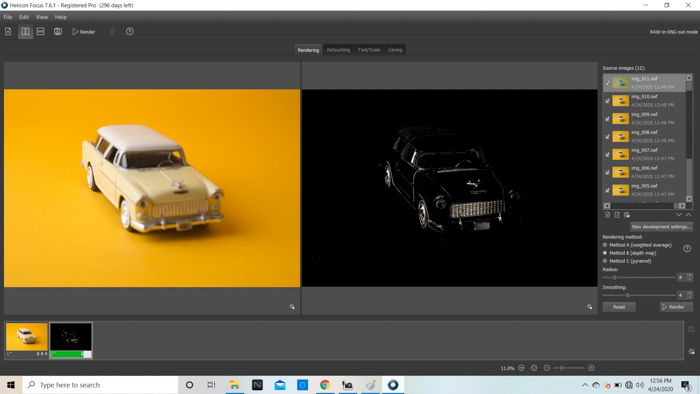The width and height of the screenshot is (700, 394).
Task: Uncheck the img_008.nef source image
Action: 608,137
